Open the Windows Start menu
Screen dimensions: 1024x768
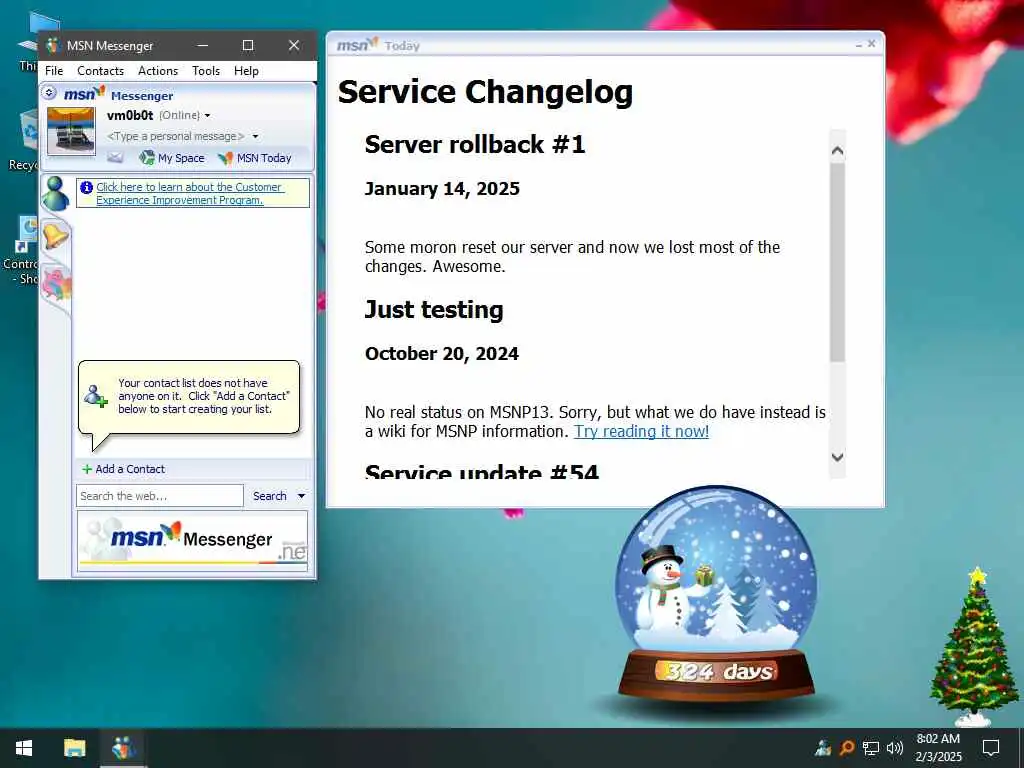(24, 748)
